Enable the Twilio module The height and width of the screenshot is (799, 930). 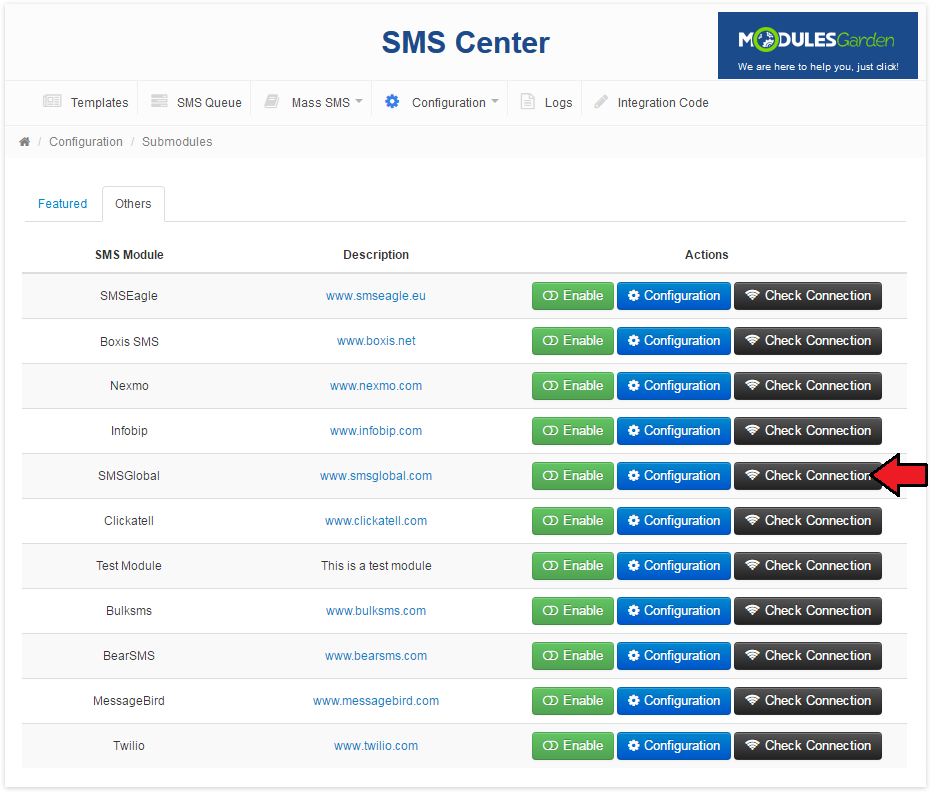tap(572, 746)
